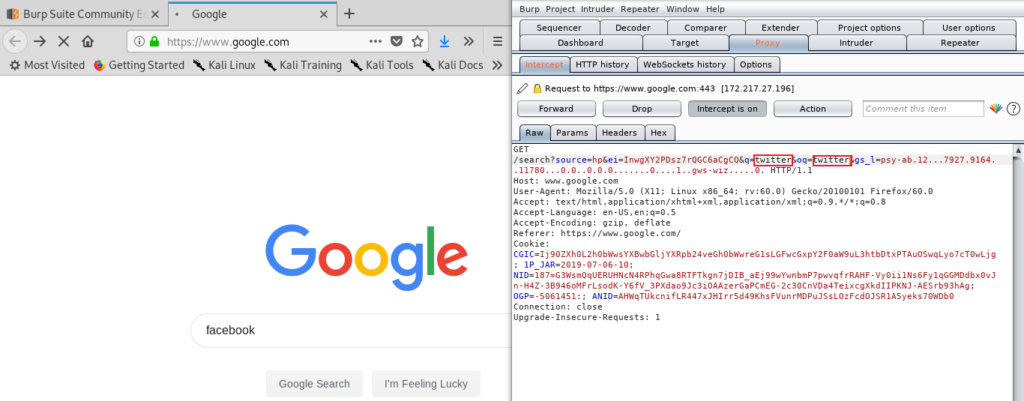Switch to the Decoder tab

[x=633, y=27]
